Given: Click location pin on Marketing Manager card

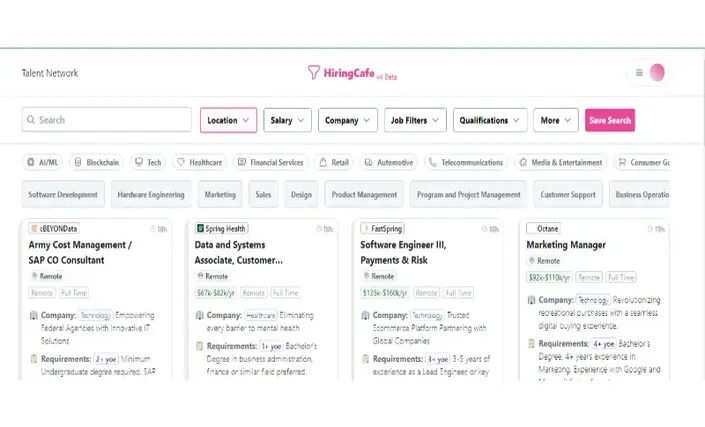Looking at the screenshot, I should click(532, 260).
